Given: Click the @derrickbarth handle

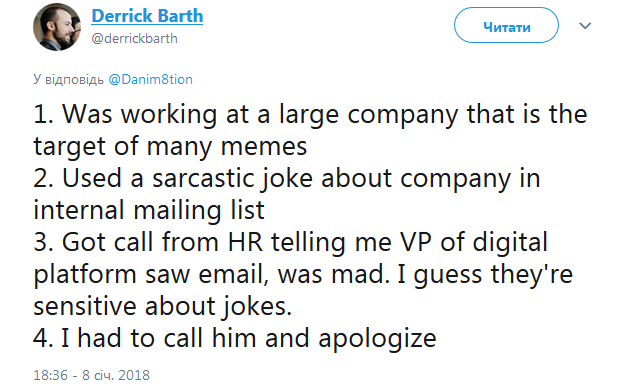Looking at the screenshot, I should coord(134,39).
